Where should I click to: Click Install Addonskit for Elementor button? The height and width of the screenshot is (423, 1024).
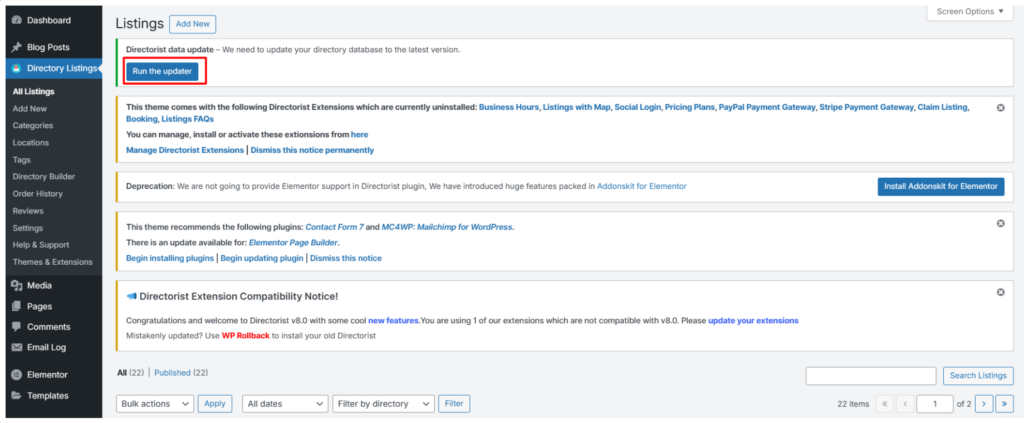click(940, 186)
